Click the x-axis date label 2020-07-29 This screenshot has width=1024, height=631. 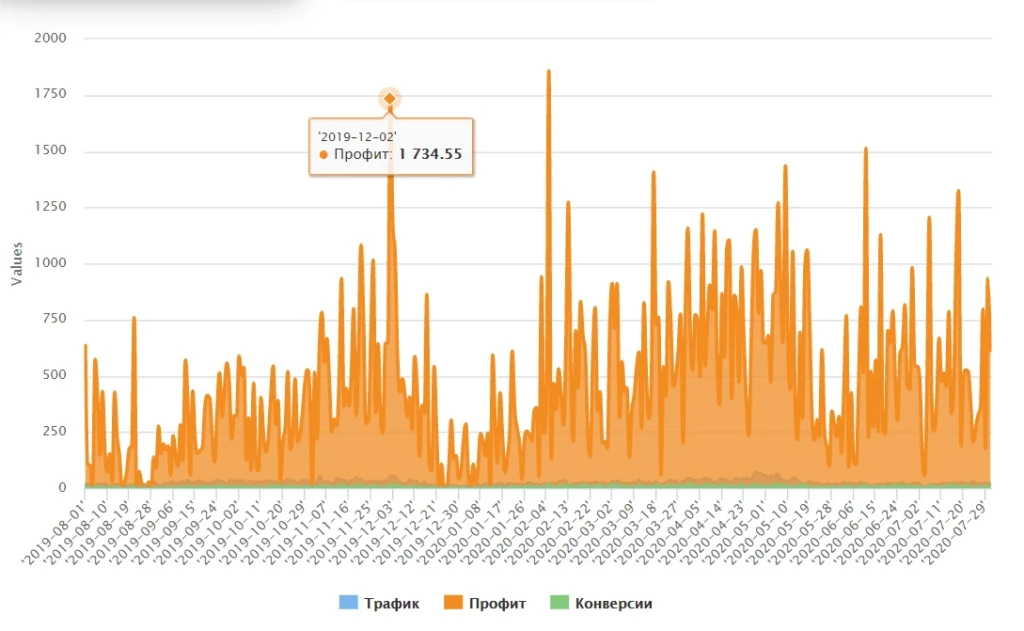(x=953, y=532)
